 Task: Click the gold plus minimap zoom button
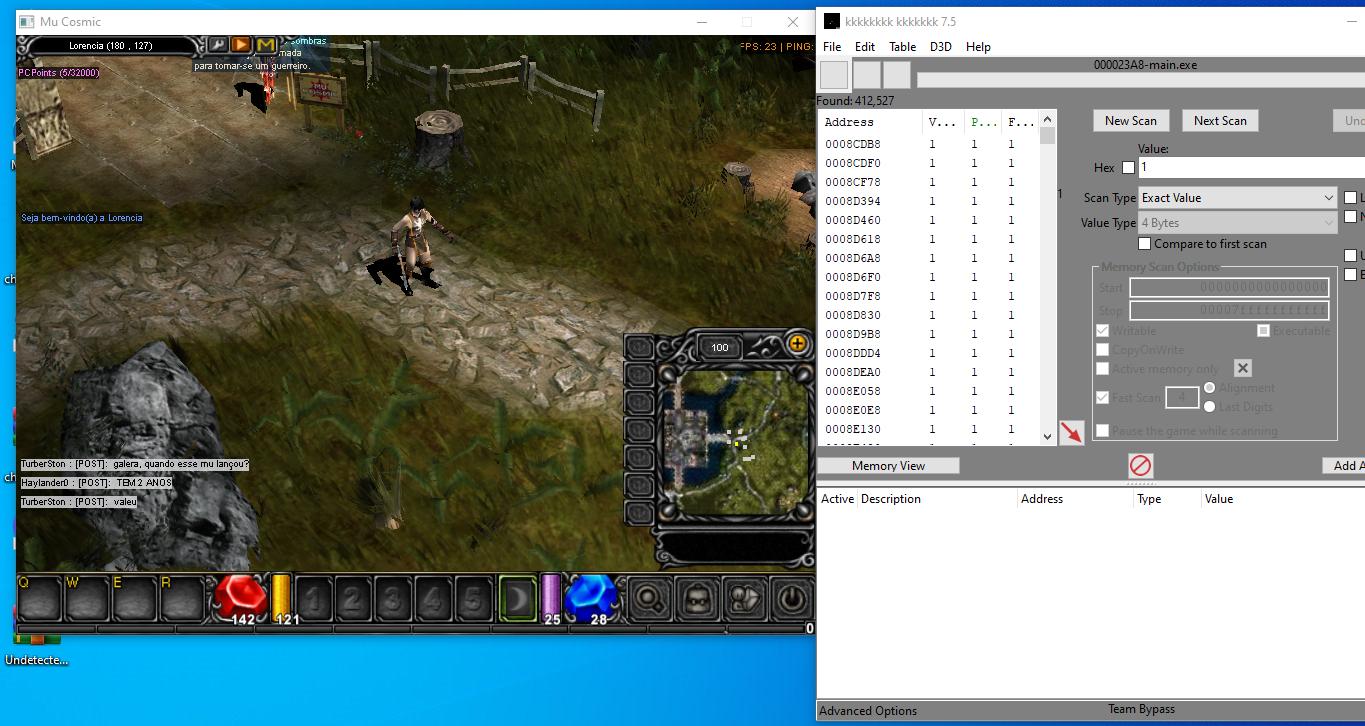pyautogui.click(x=797, y=344)
